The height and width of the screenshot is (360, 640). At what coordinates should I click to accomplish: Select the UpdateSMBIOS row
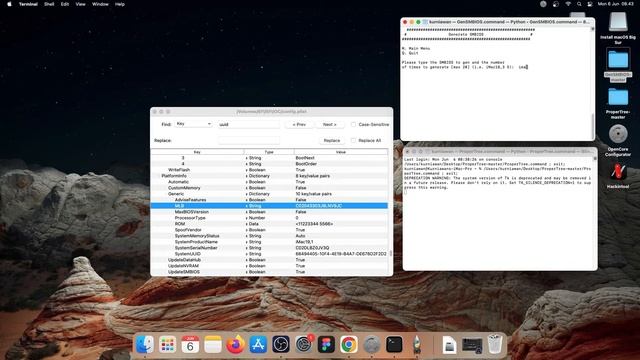point(269,272)
